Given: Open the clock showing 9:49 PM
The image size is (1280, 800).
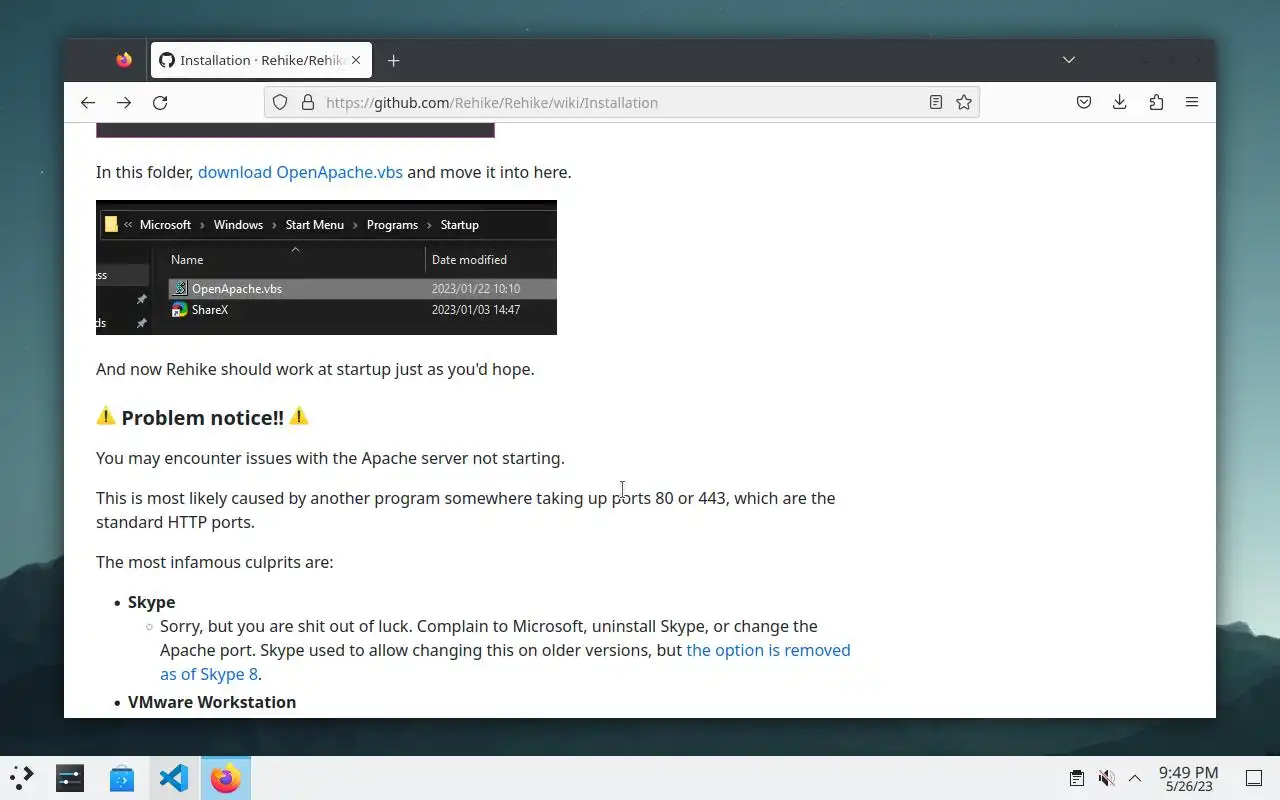Looking at the screenshot, I should [1188, 778].
